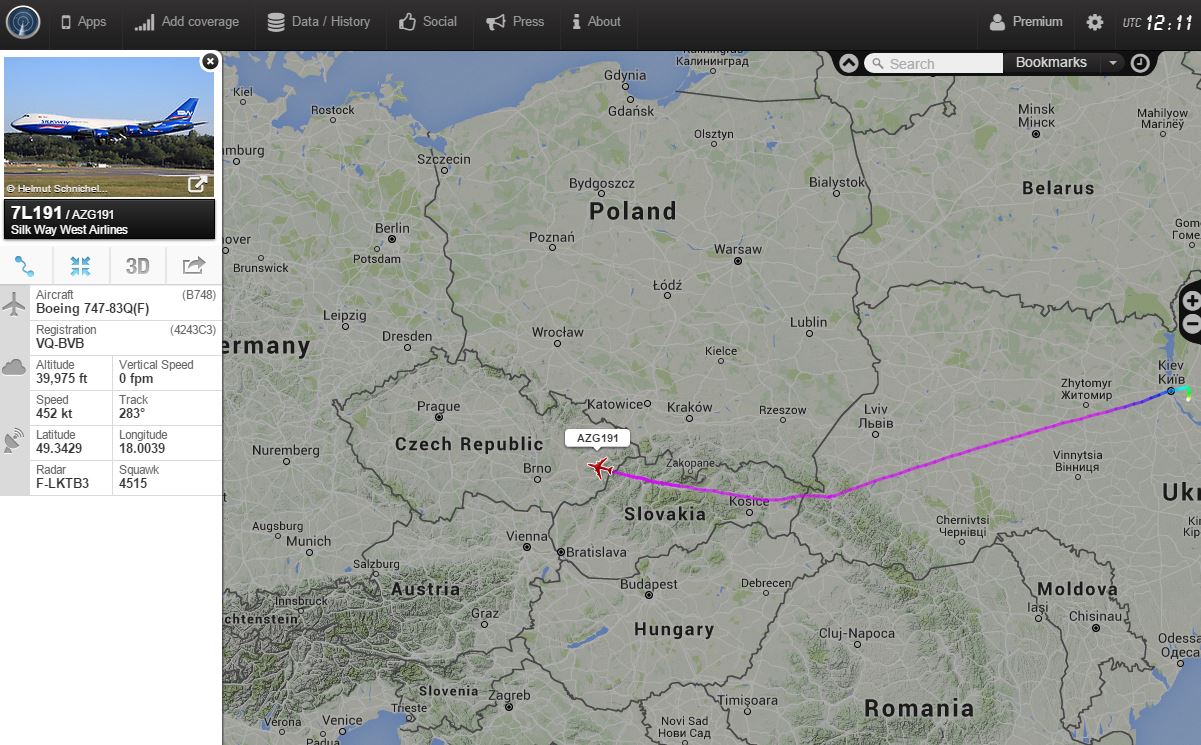1201x745 pixels.
Task: Expand the Bookmarks dropdown arrow
Action: [1113, 63]
